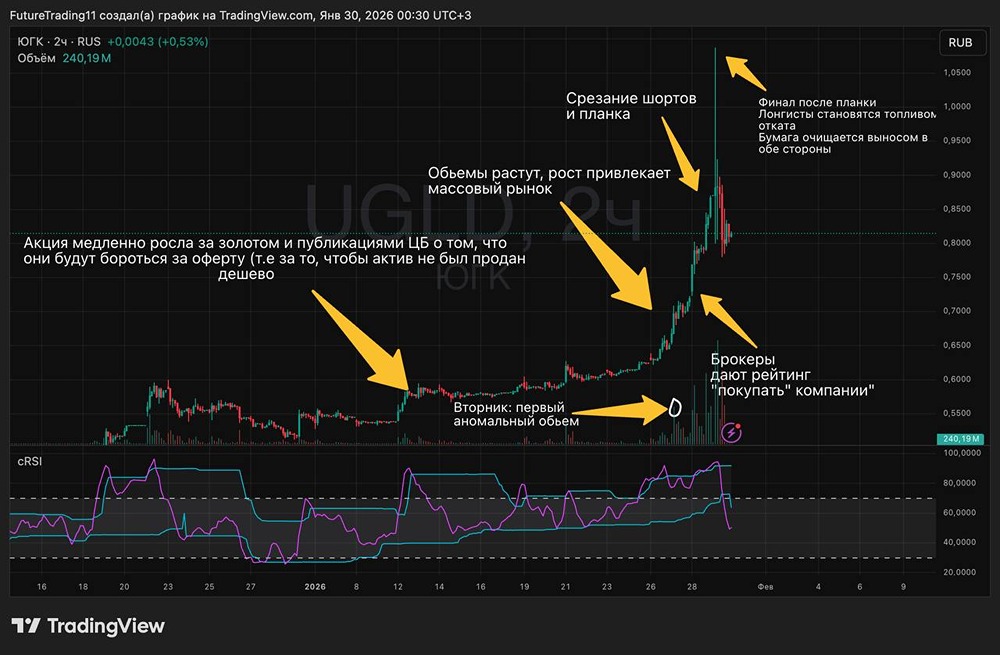Open the purple lightning event marker

(732, 433)
